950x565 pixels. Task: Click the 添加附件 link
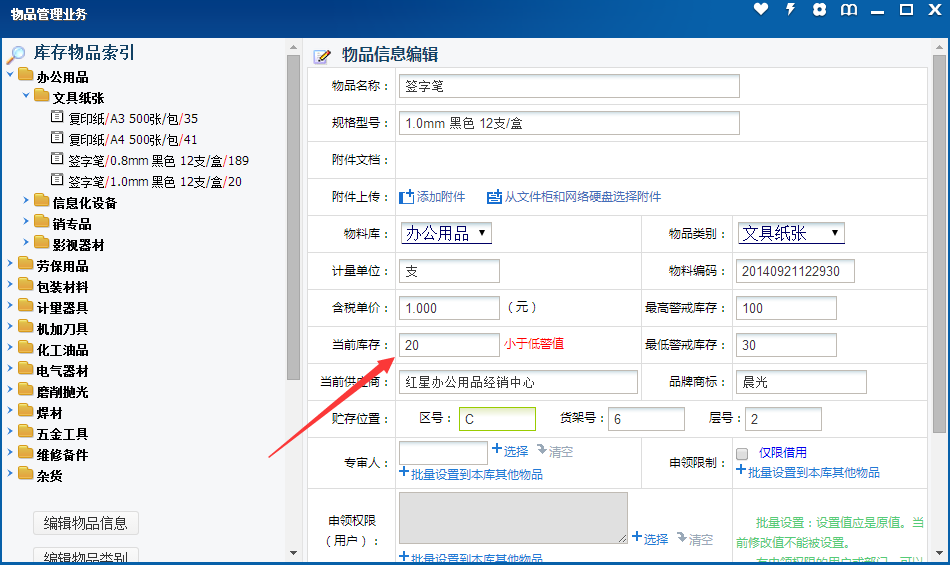click(440, 197)
